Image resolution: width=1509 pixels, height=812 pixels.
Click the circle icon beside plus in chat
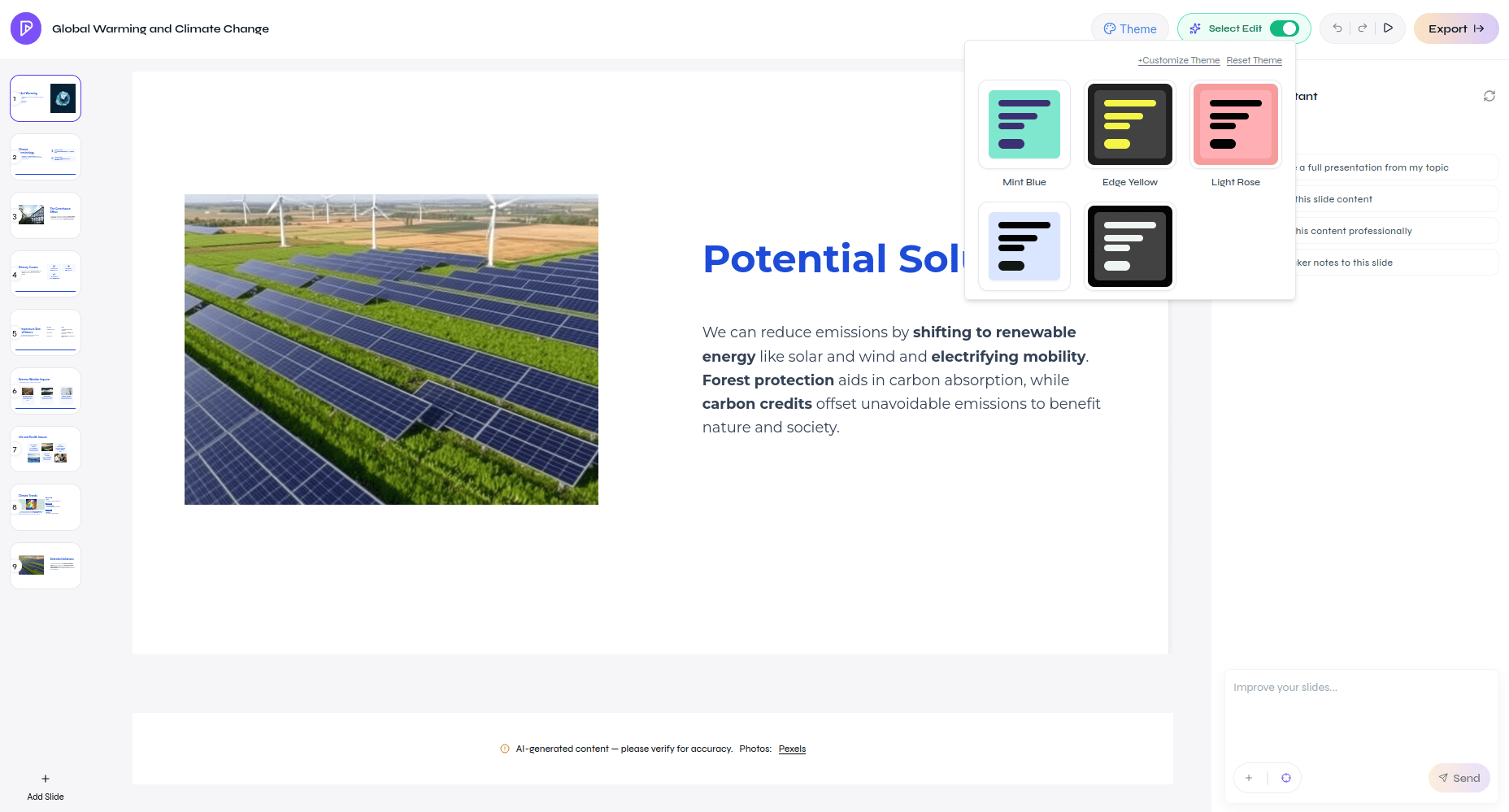[x=1286, y=778]
